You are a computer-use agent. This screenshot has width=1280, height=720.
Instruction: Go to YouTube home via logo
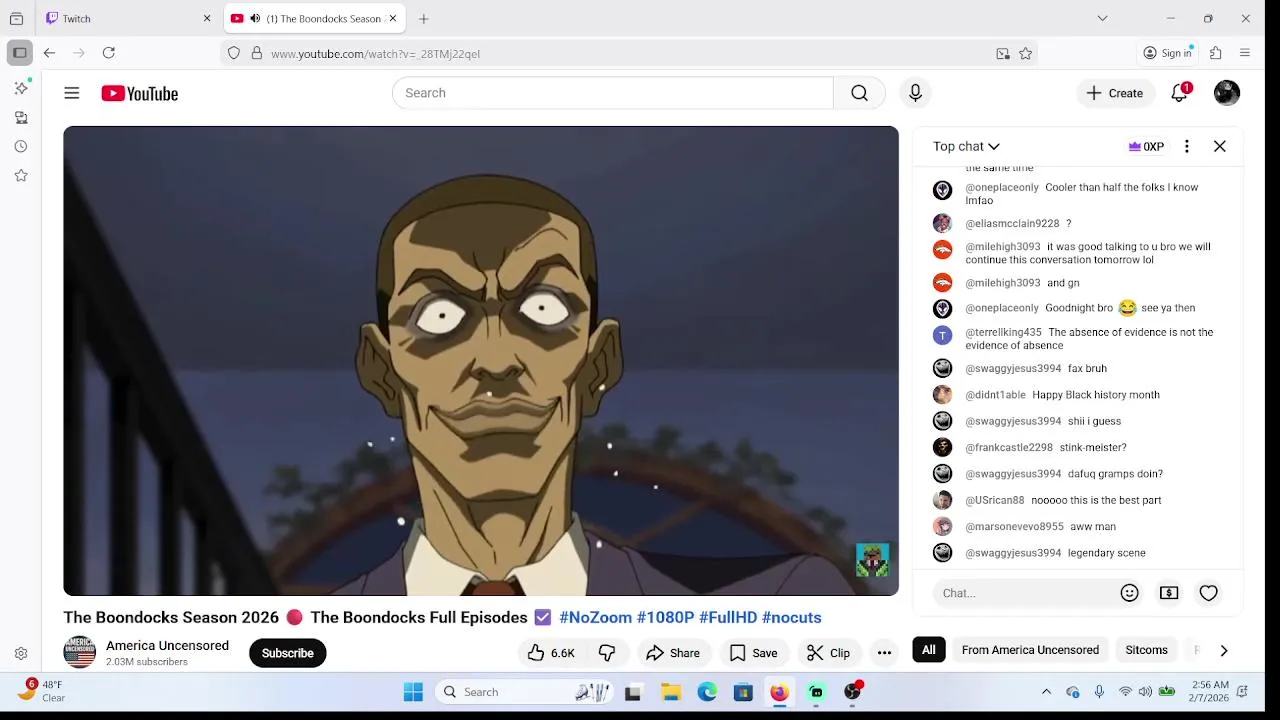tap(139, 93)
